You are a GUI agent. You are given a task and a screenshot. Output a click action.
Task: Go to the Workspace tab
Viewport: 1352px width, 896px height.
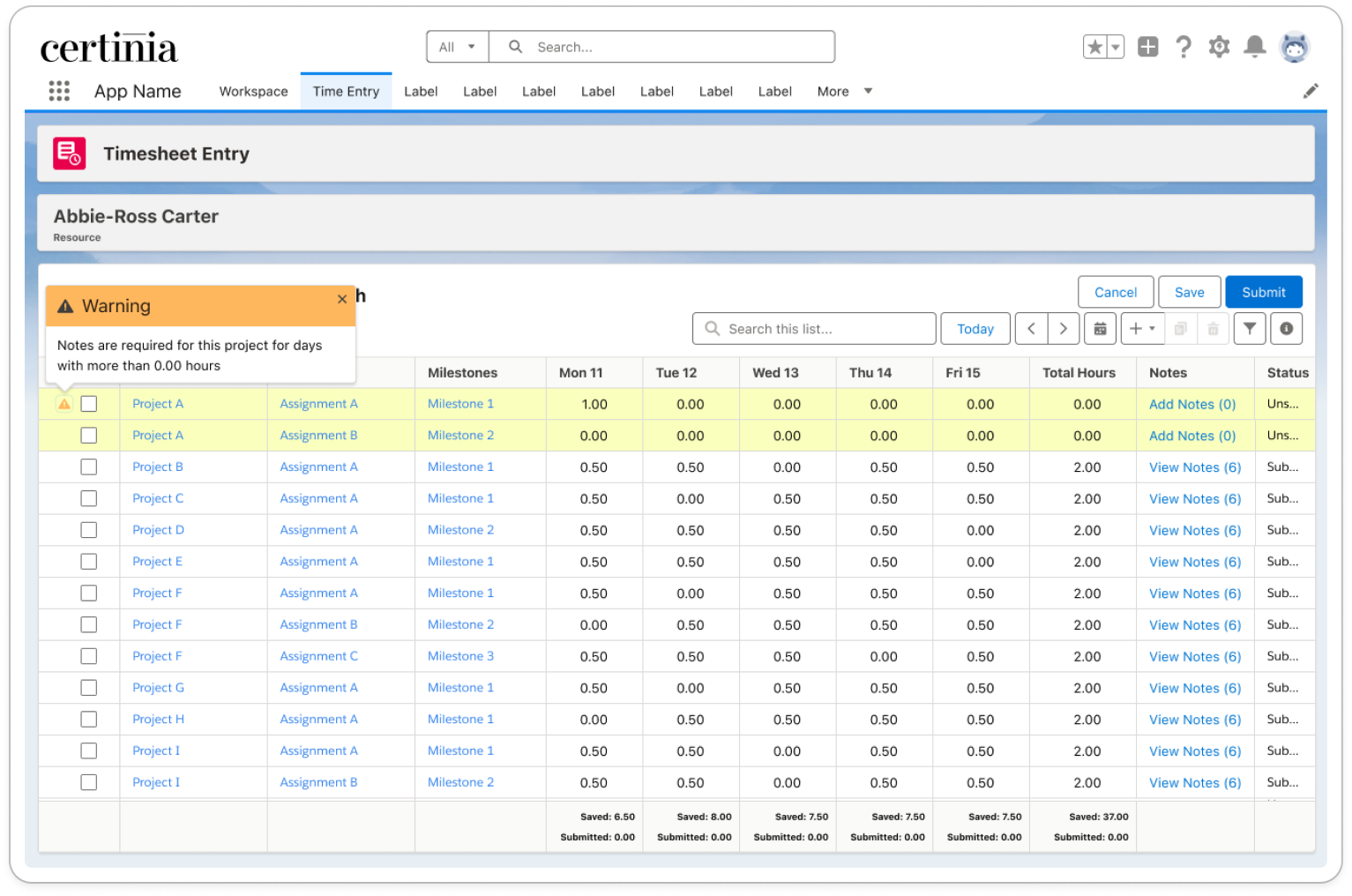253,91
